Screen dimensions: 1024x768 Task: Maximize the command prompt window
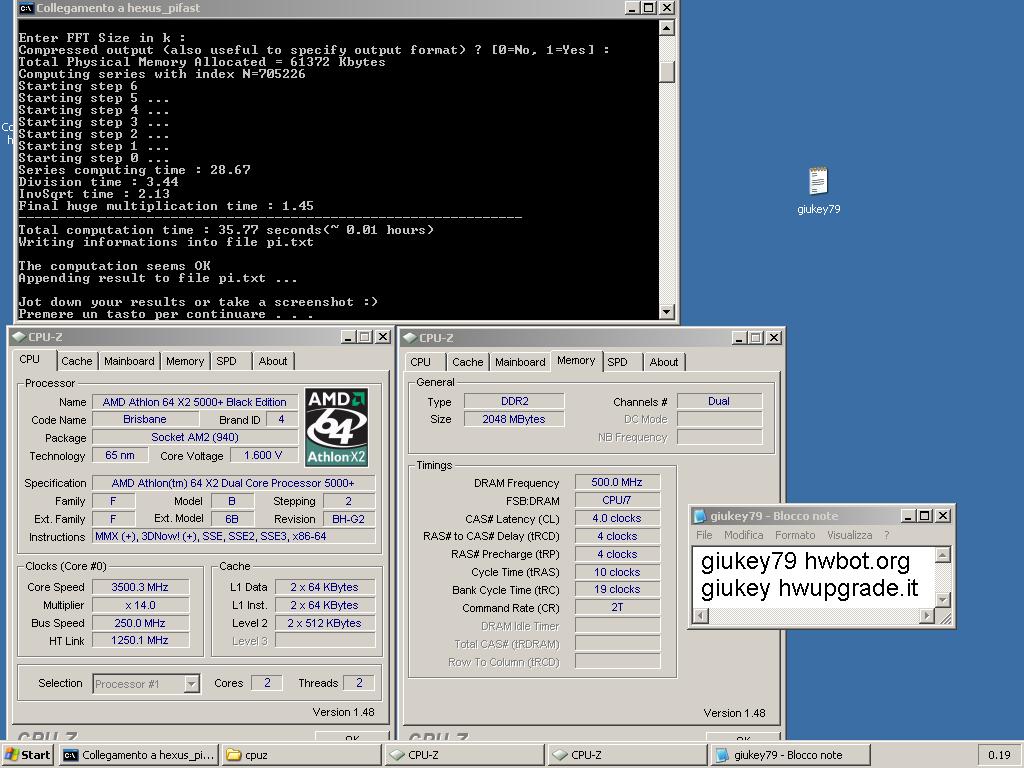click(648, 8)
